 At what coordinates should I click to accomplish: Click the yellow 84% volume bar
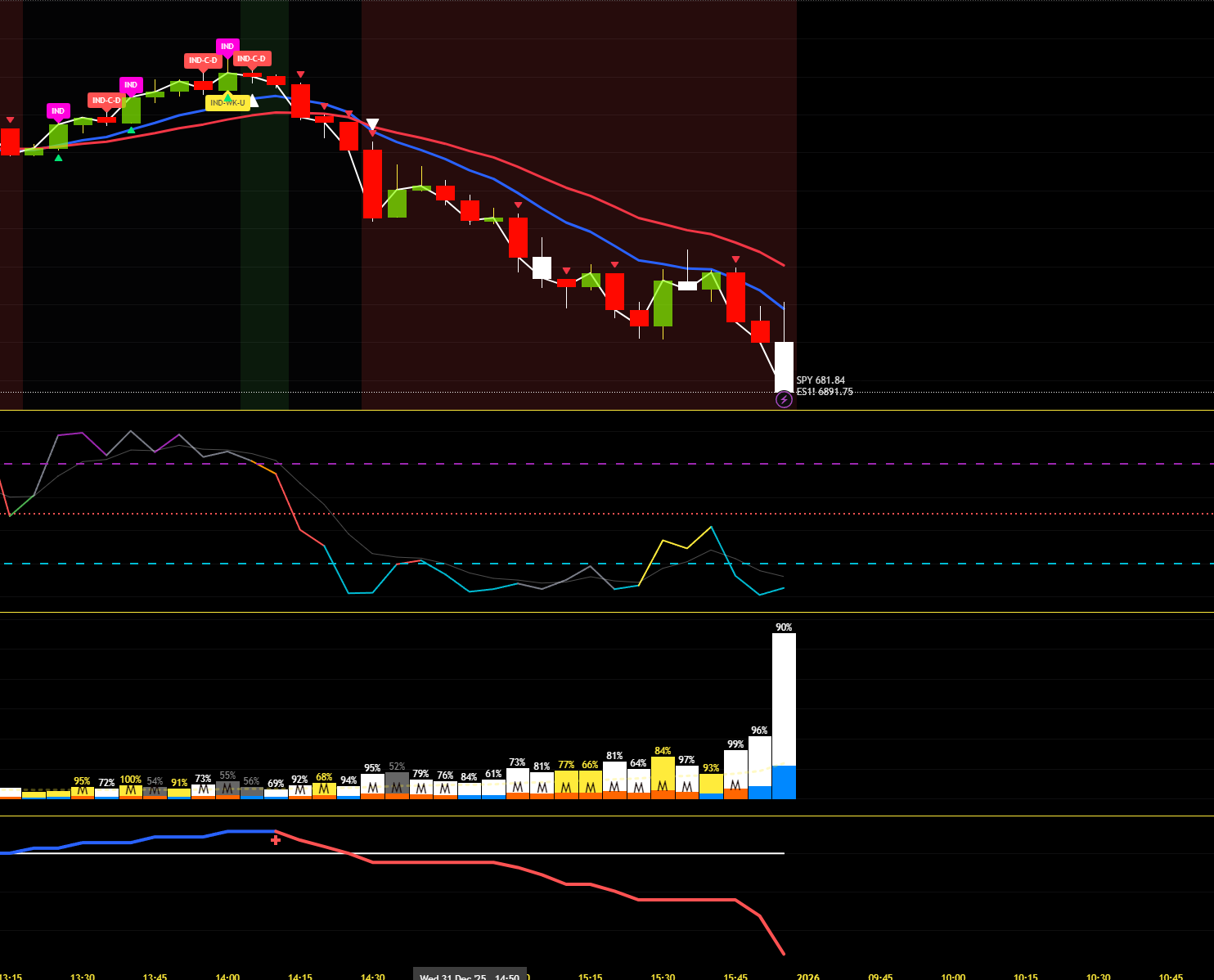click(663, 777)
